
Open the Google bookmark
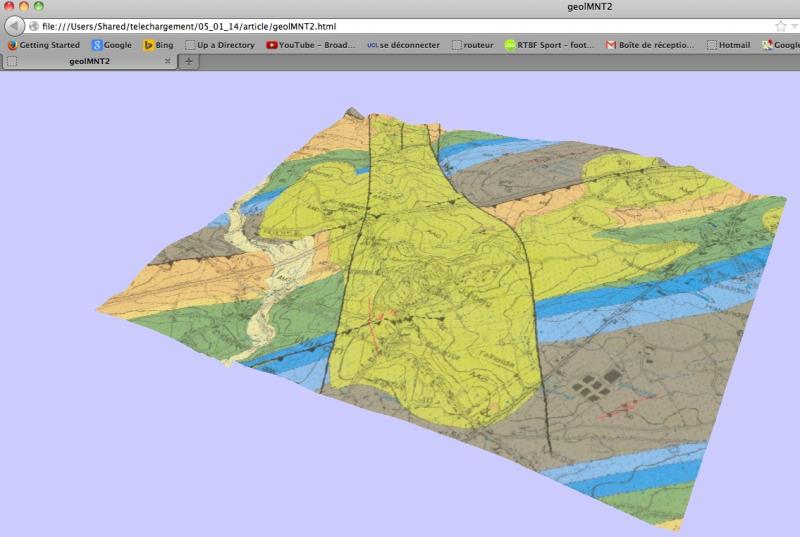point(111,45)
